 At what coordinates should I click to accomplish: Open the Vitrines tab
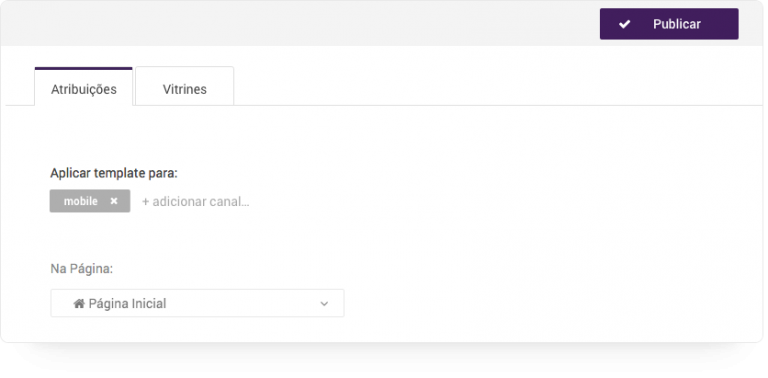pos(185,87)
